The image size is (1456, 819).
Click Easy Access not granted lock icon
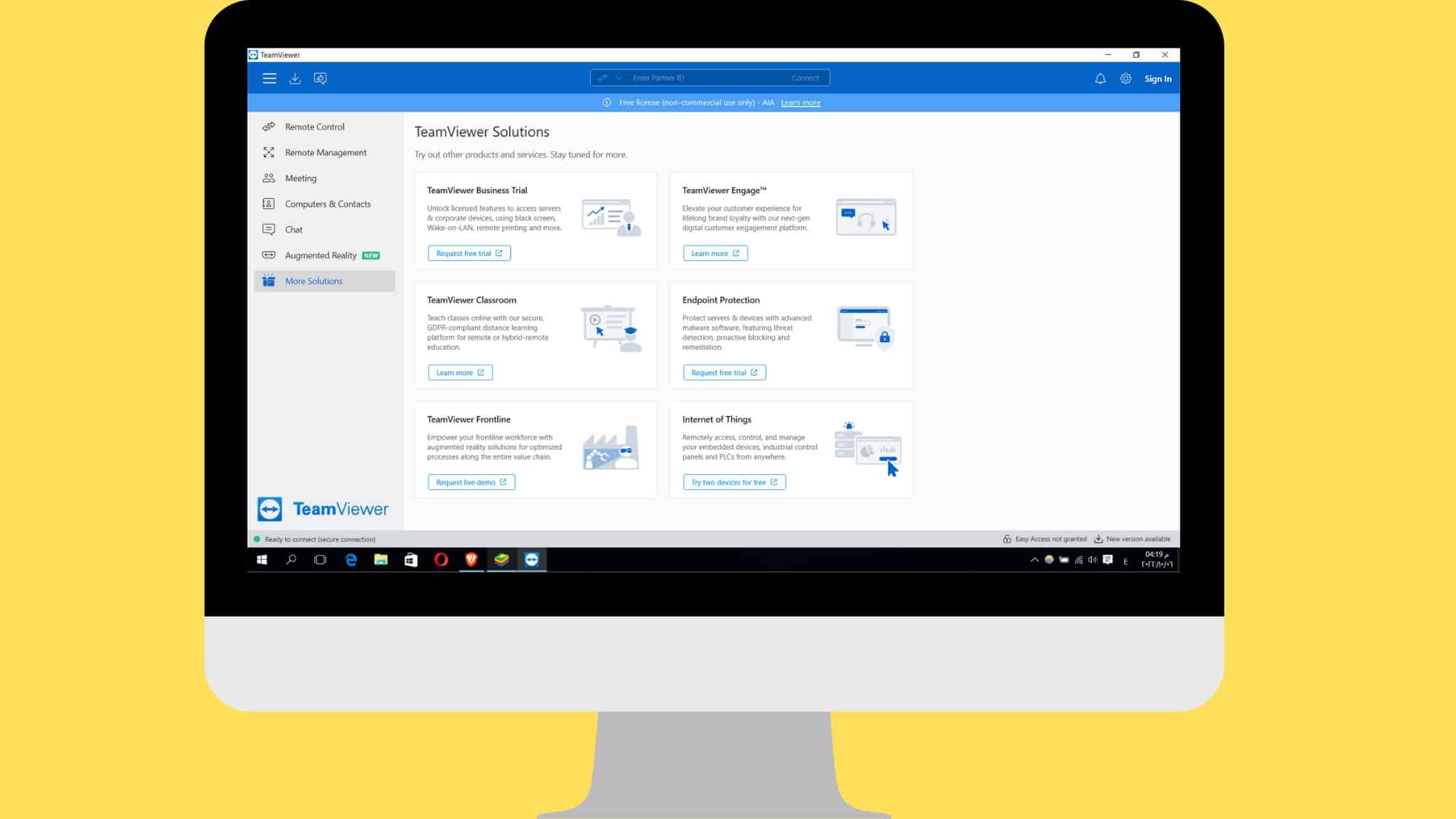tap(1007, 539)
